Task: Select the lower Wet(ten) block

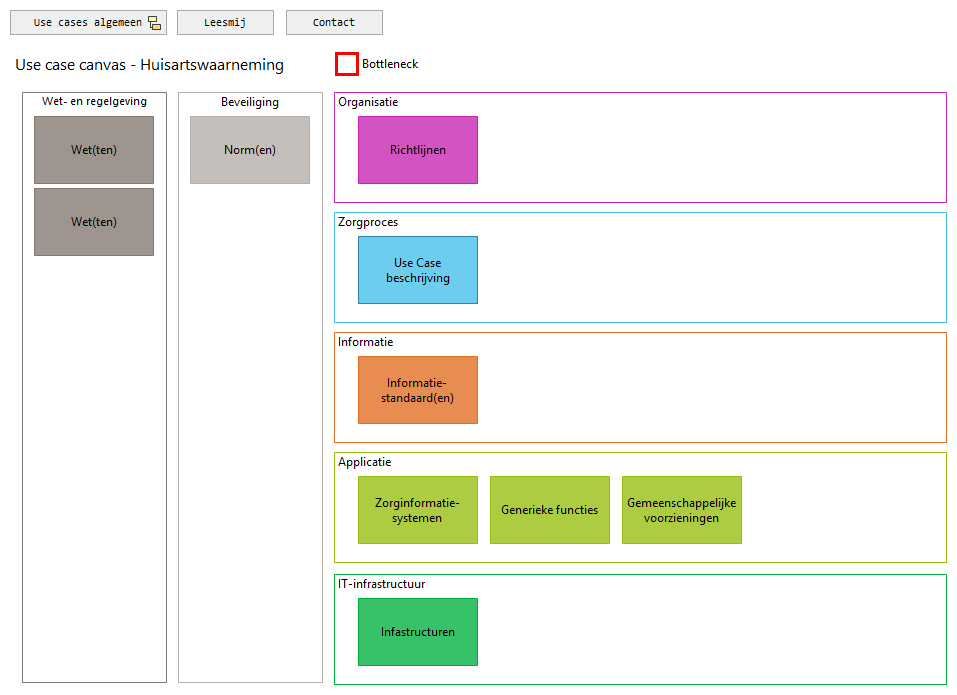Action: [93, 221]
